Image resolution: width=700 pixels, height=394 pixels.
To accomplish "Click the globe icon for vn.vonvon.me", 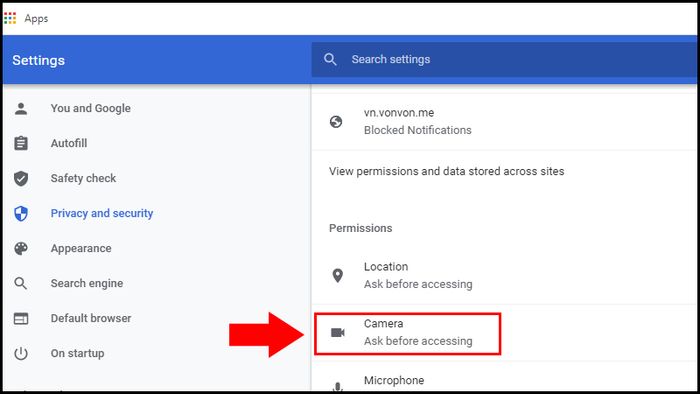I will pos(336,121).
